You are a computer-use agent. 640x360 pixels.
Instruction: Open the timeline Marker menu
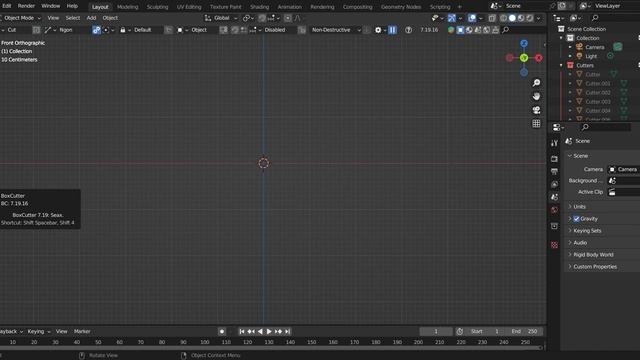[x=82, y=331]
